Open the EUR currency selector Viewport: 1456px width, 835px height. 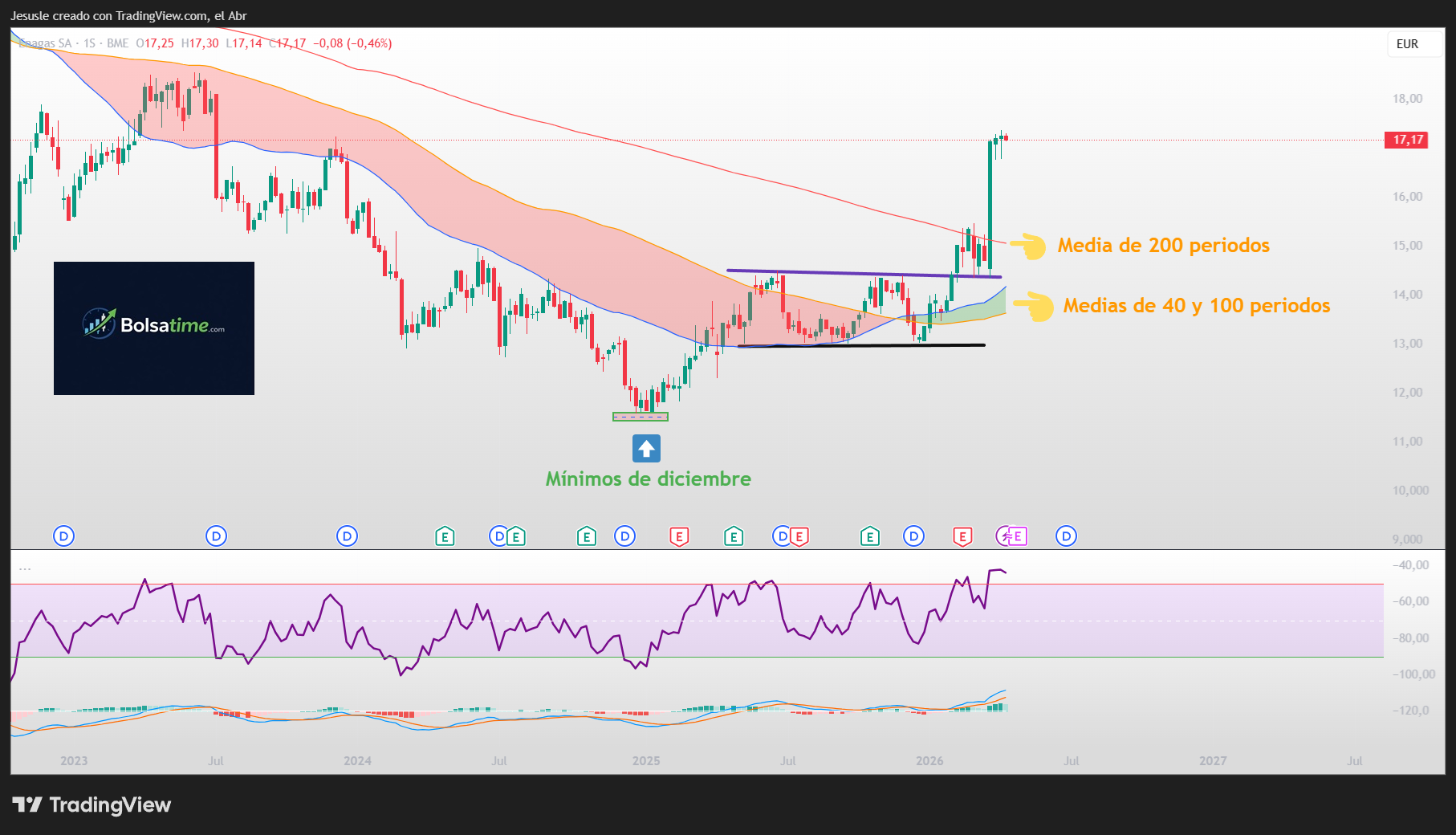pyautogui.click(x=1407, y=44)
